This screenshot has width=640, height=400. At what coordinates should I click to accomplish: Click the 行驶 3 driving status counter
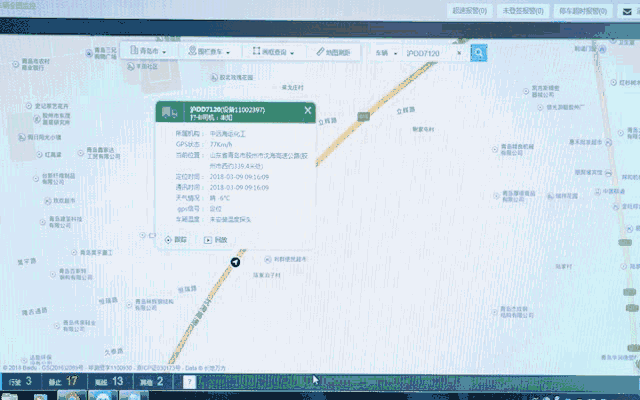(x=20, y=382)
